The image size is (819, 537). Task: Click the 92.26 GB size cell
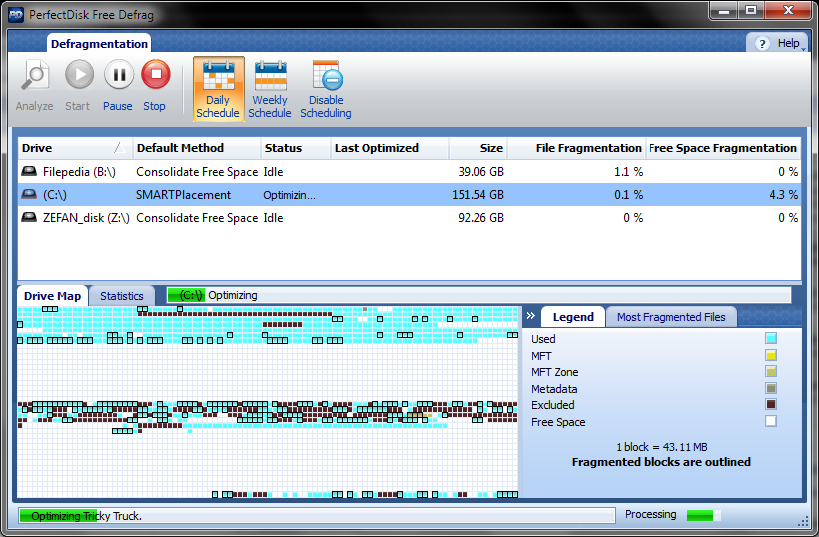pyautogui.click(x=481, y=218)
